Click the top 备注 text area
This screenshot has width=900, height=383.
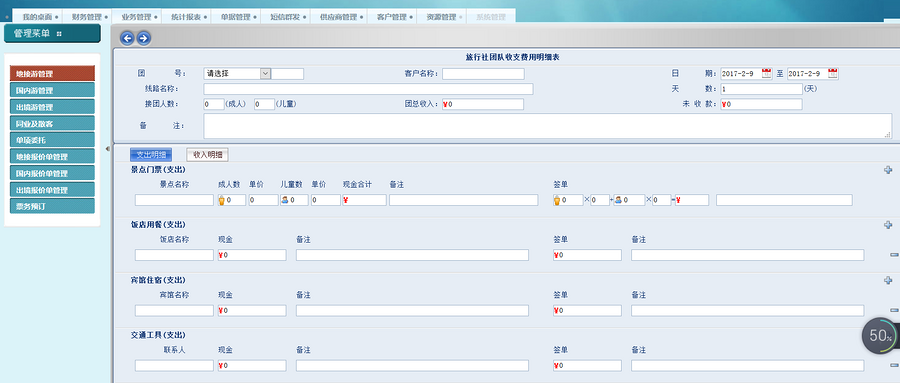548,126
